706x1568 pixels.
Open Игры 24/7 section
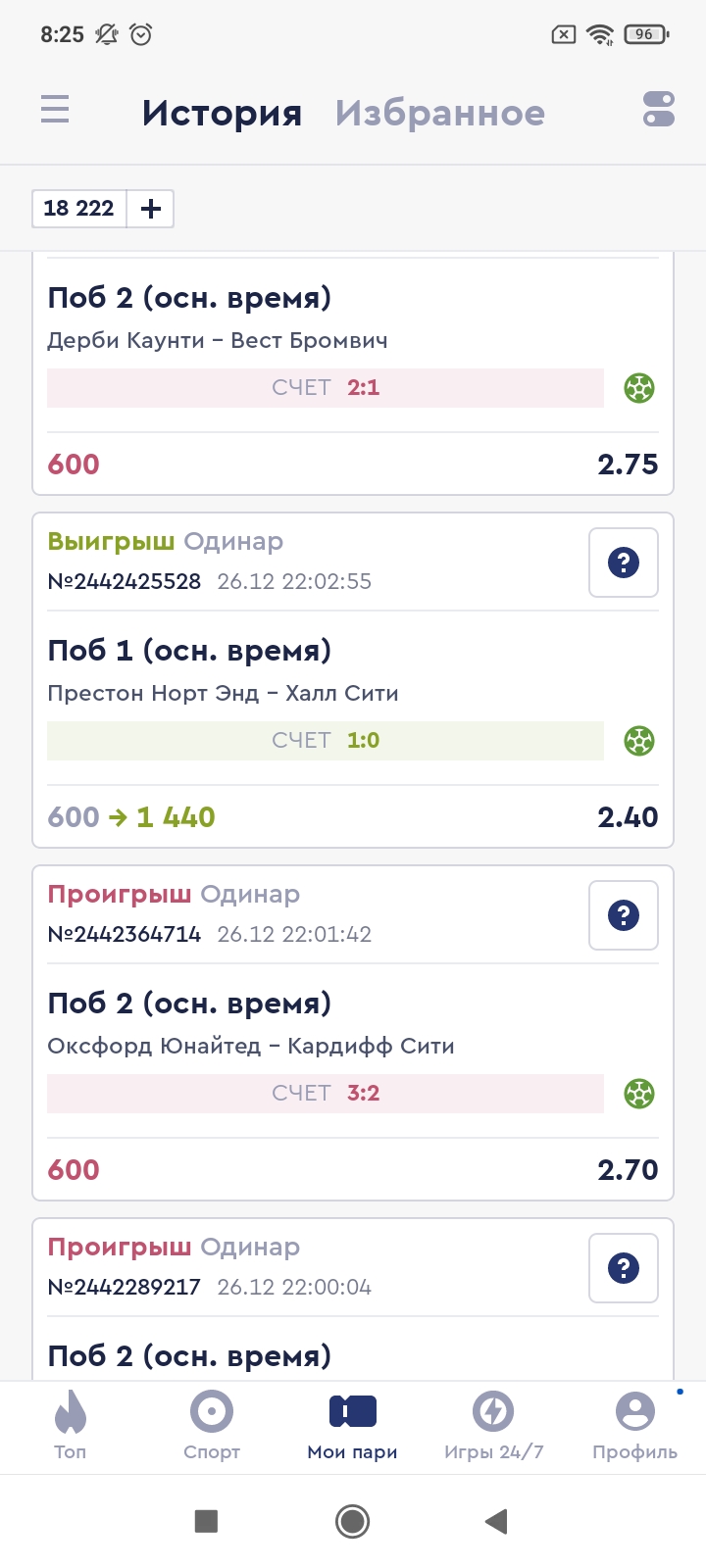pos(493,1425)
